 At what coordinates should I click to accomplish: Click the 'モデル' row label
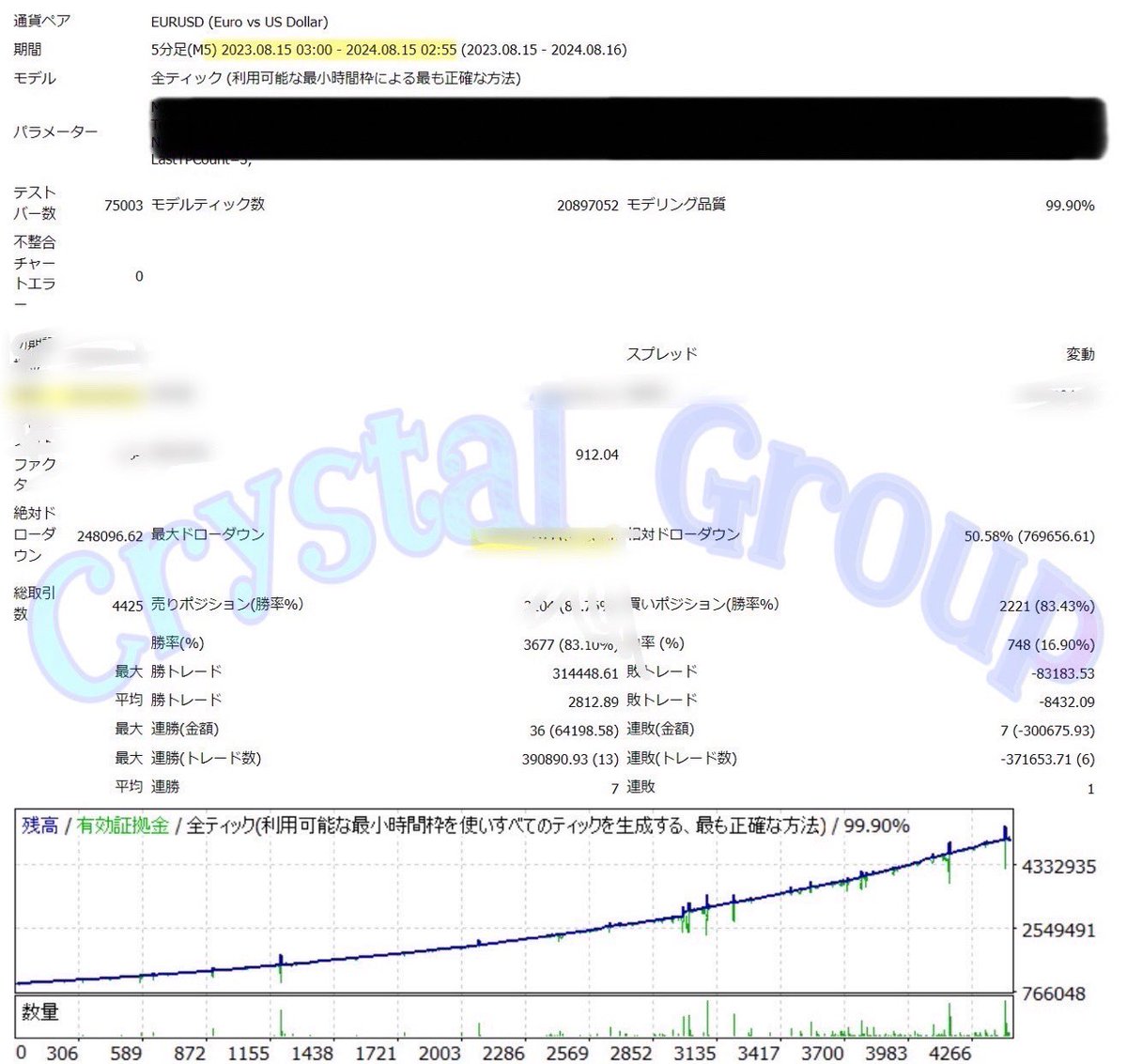click(35, 78)
